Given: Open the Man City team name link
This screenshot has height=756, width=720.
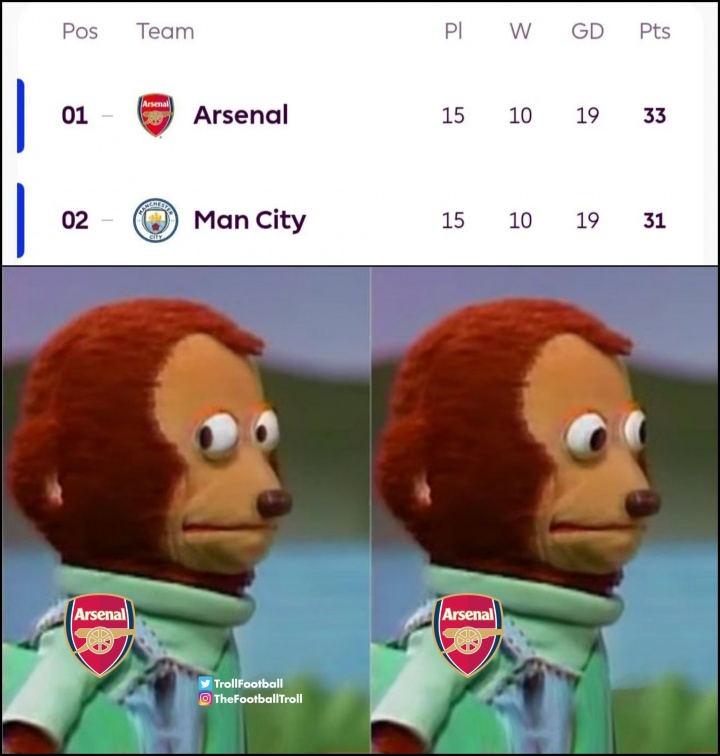Looking at the screenshot, I should click(x=250, y=221).
